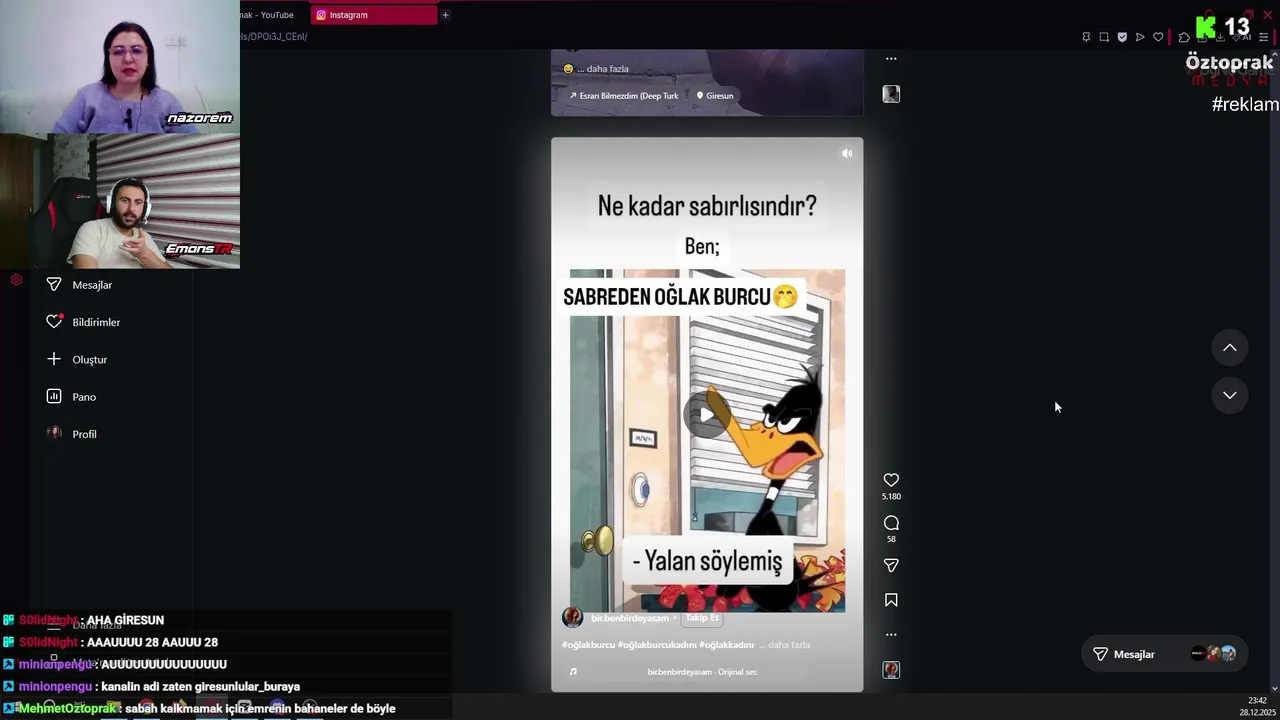Open the easy setup sliders icon
Image resolution: width=1280 pixels, height=720 pixels.
click(x=1264, y=37)
